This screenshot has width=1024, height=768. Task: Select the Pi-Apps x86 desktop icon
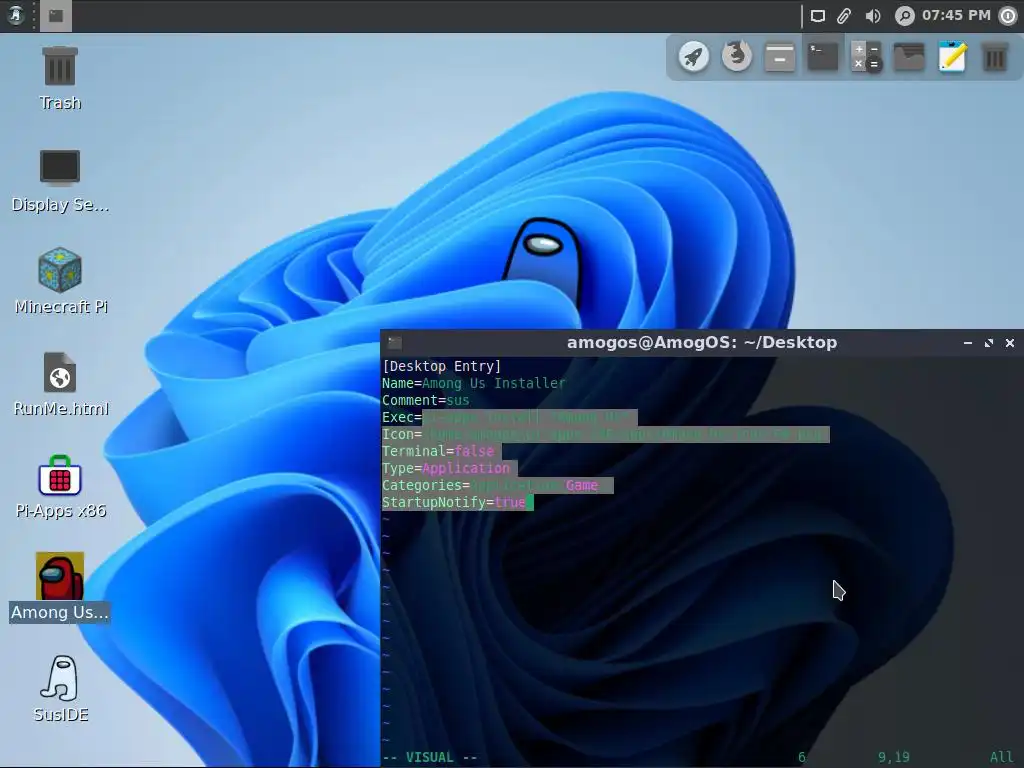point(60,487)
